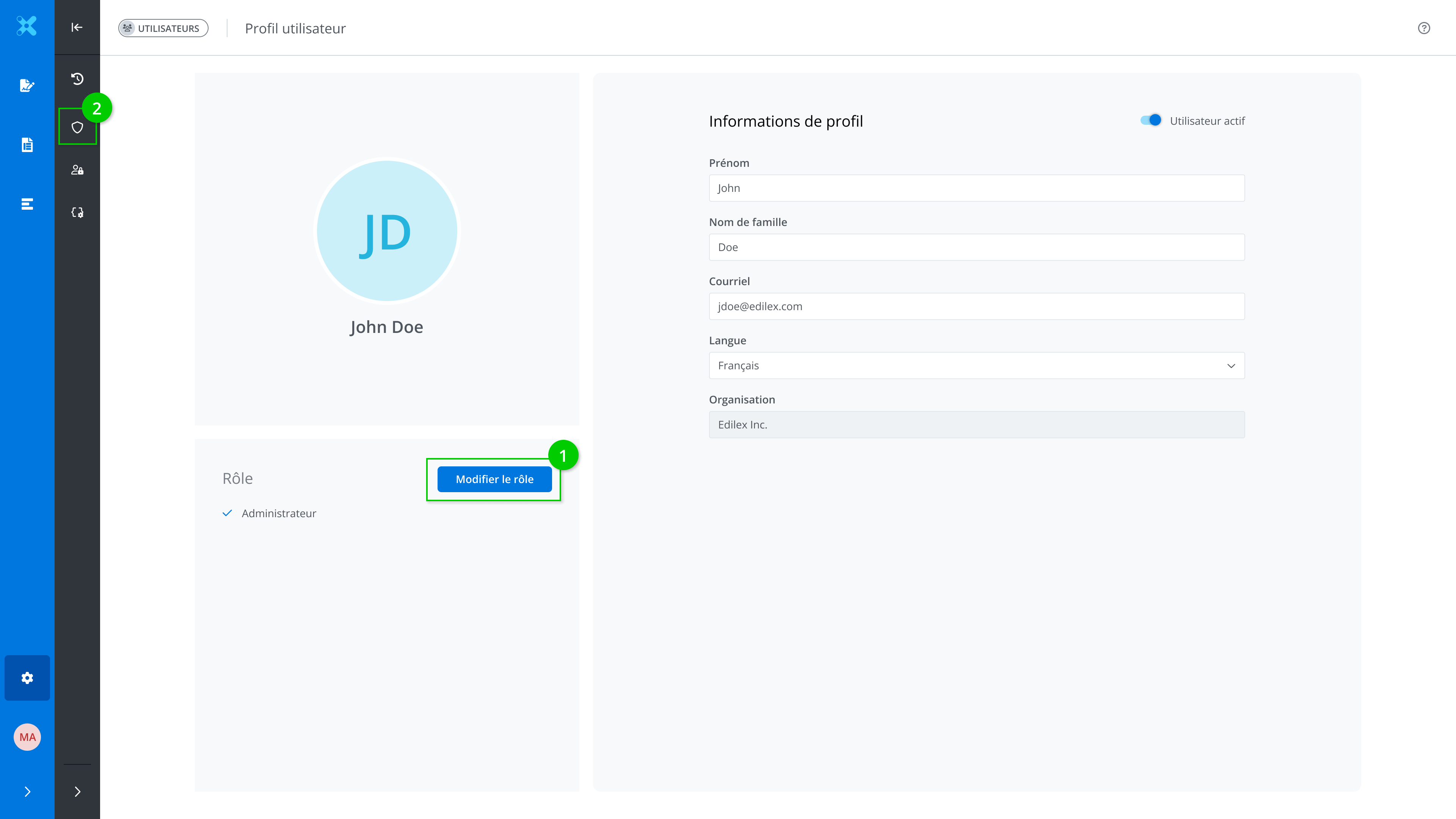The image size is (1456, 819).
Task: Open the help question mark icon
Action: tap(1424, 28)
